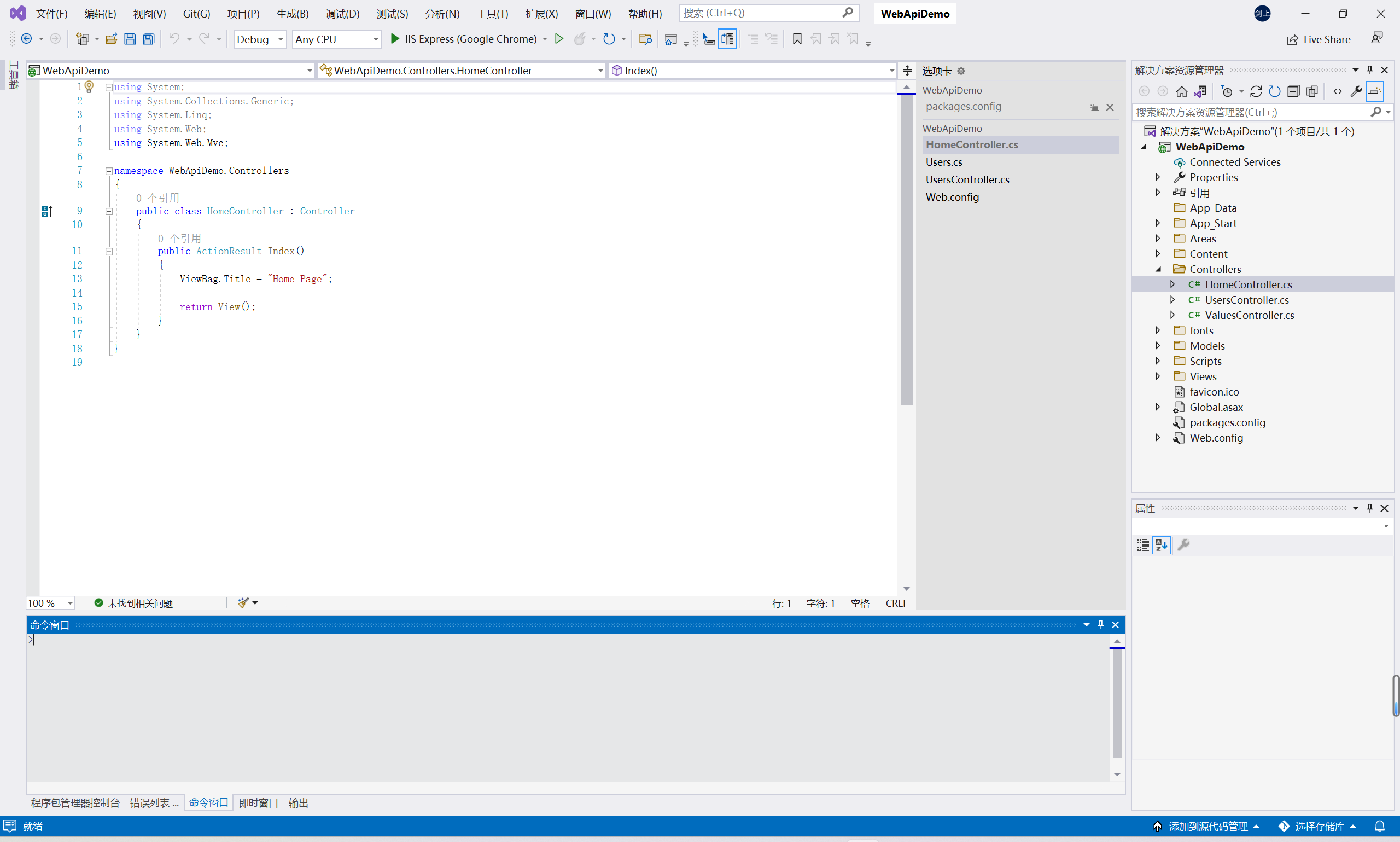Click the Save All toolbar icon
This screenshot has width=1400, height=842.
pos(149,39)
